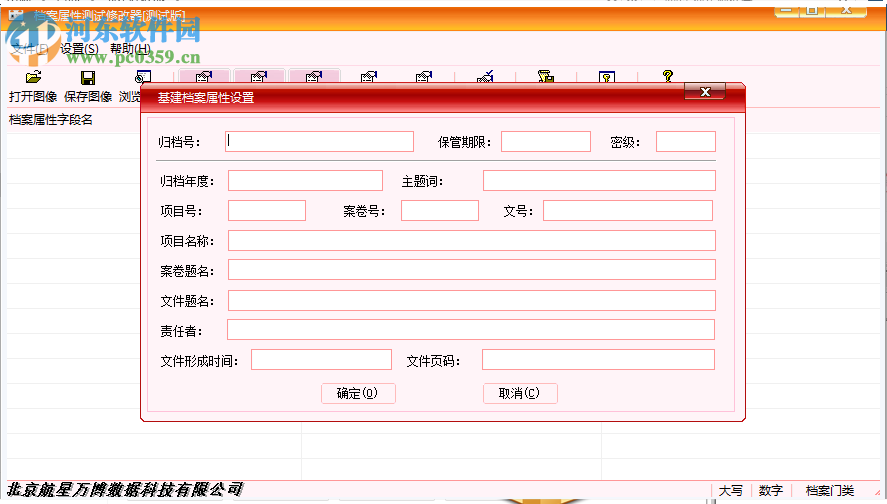Focus the 归档号 input field

319,141
